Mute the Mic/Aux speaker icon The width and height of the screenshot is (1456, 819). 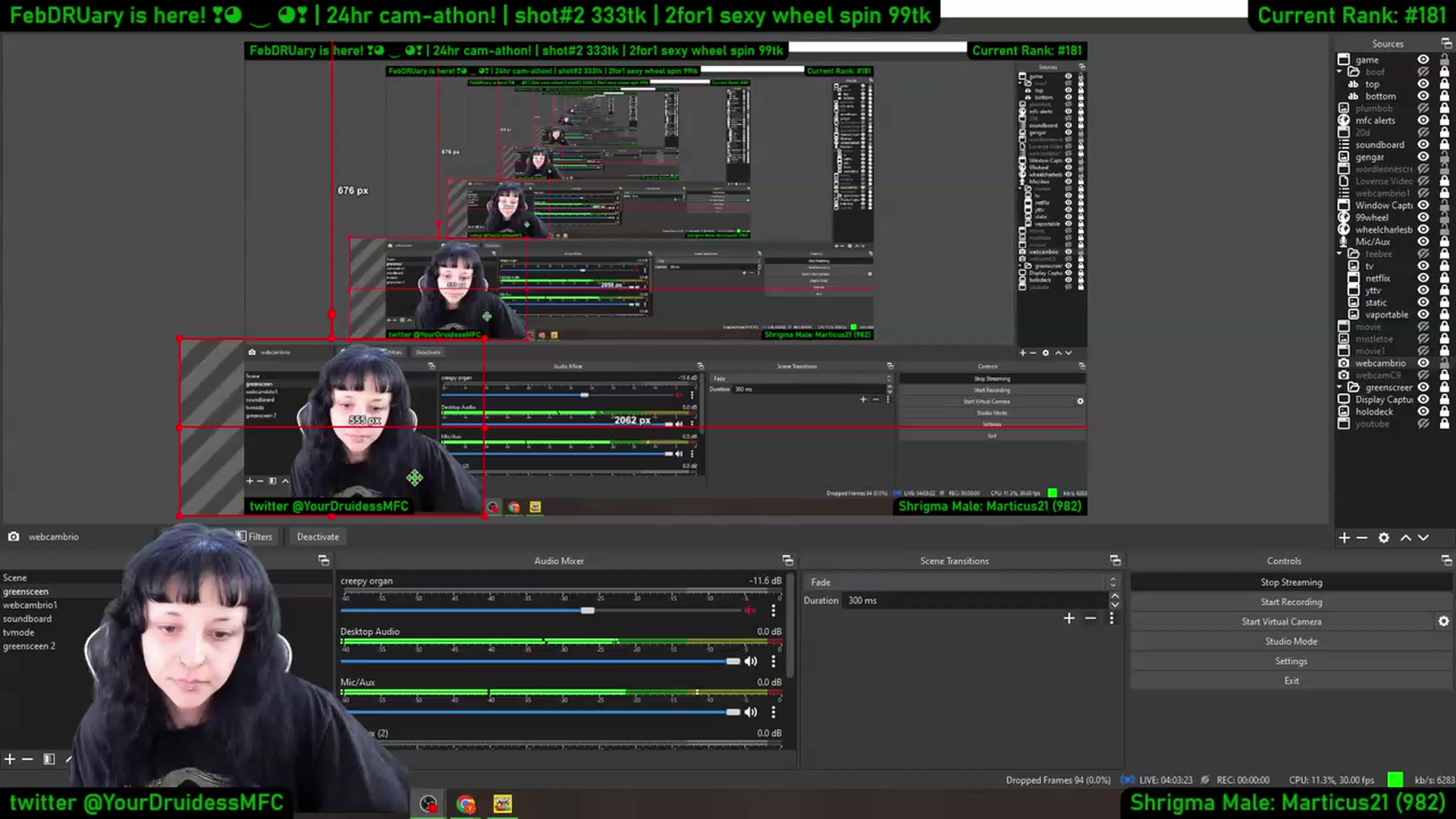(751, 712)
